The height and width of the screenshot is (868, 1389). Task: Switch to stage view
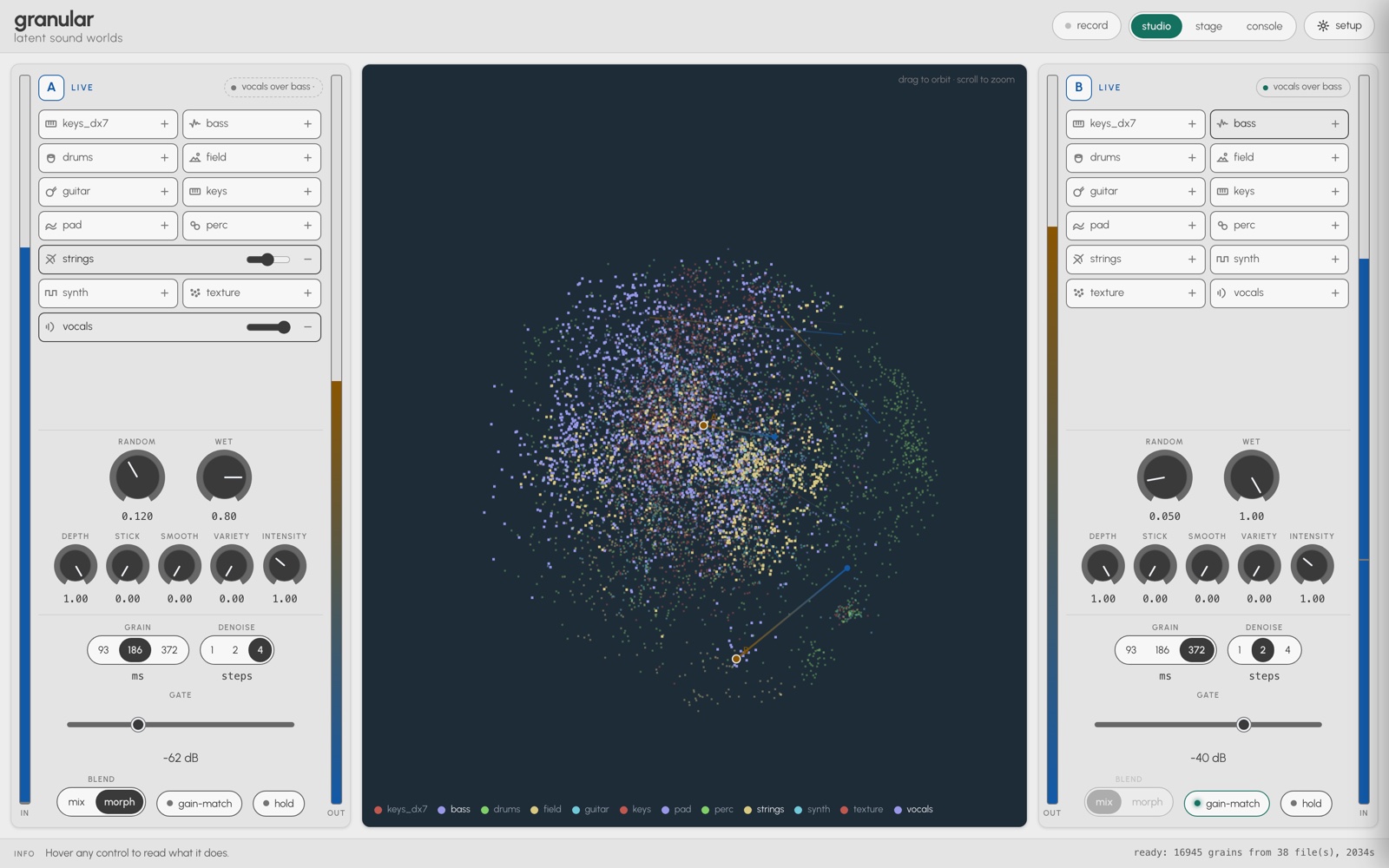pos(1208,26)
